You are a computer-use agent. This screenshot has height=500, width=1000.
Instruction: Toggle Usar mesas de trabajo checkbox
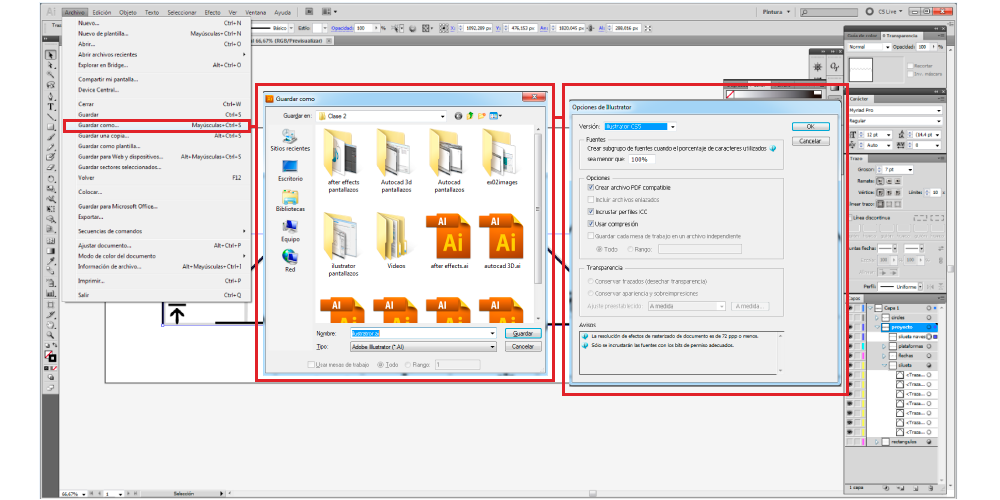(311, 365)
